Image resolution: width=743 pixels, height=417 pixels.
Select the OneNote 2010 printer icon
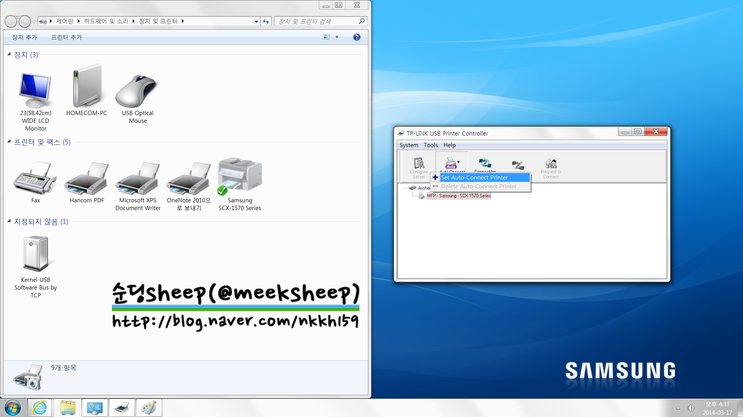pos(189,186)
